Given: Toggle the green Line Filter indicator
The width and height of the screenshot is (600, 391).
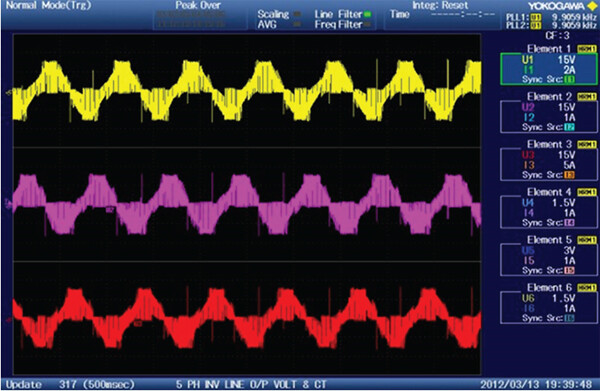Looking at the screenshot, I should click(367, 15).
